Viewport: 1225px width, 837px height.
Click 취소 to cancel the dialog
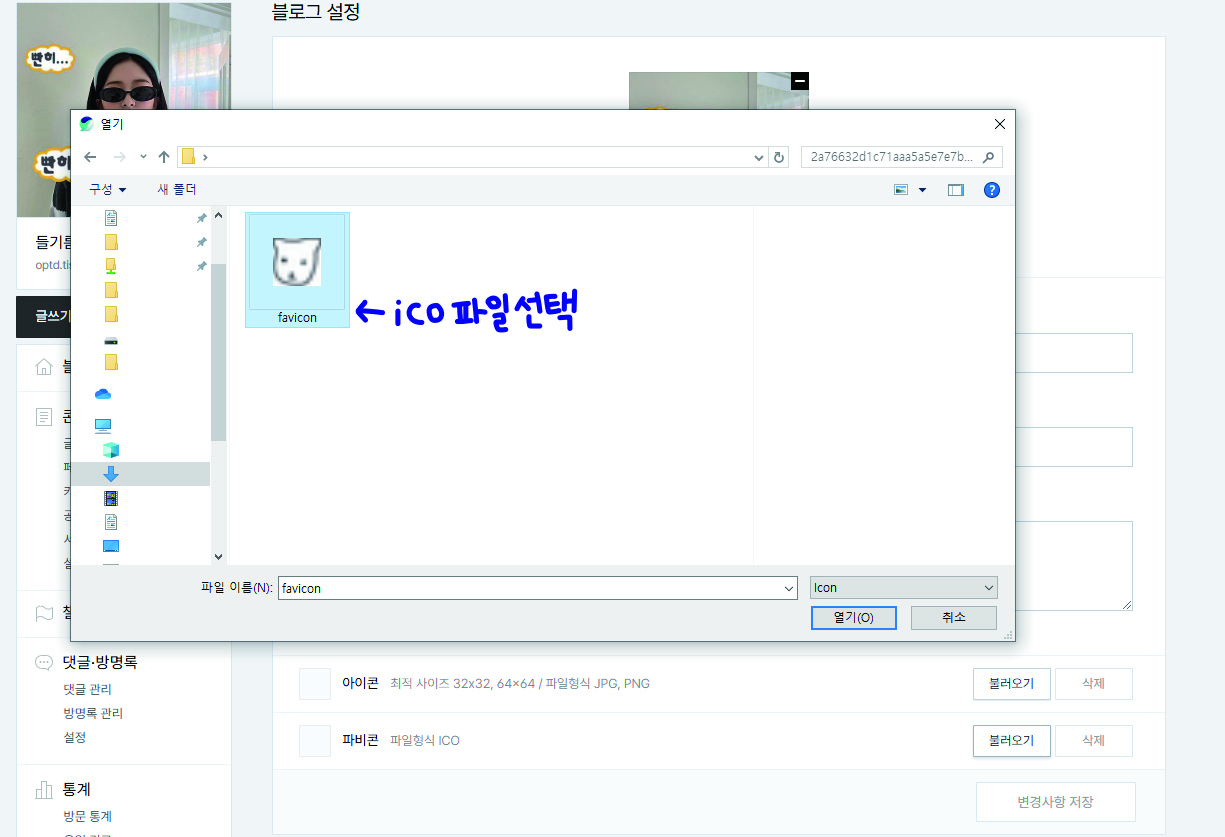tap(954, 618)
